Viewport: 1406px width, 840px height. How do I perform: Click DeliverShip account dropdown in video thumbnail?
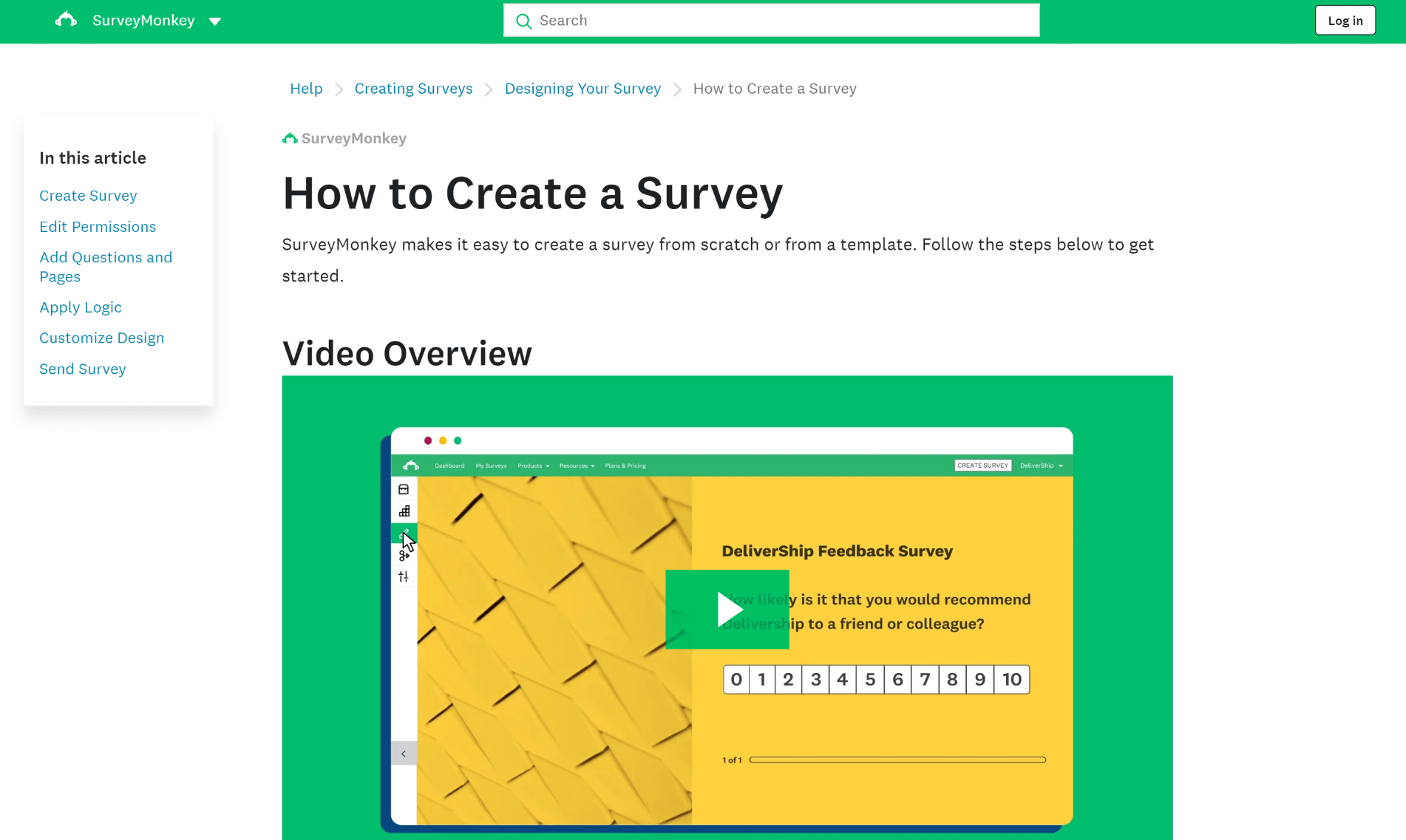pyautogui.click(x=1041, y=465)
